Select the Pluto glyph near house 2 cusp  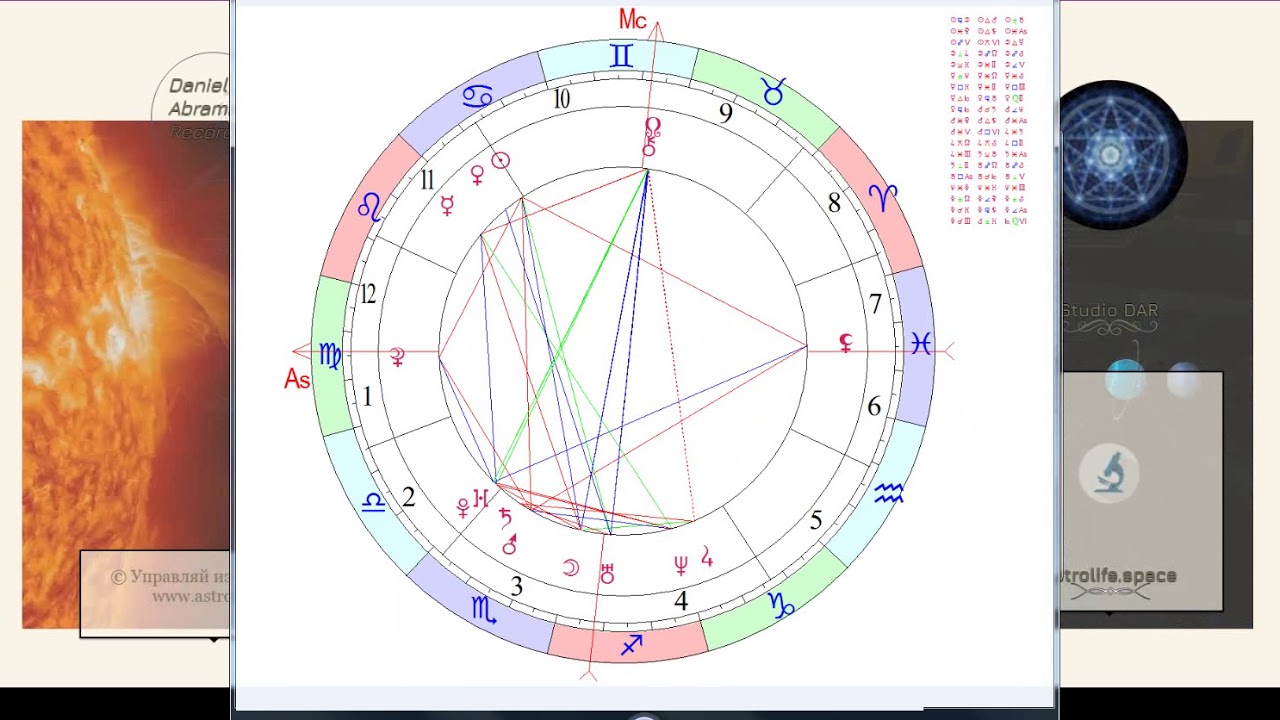[463, 507]
